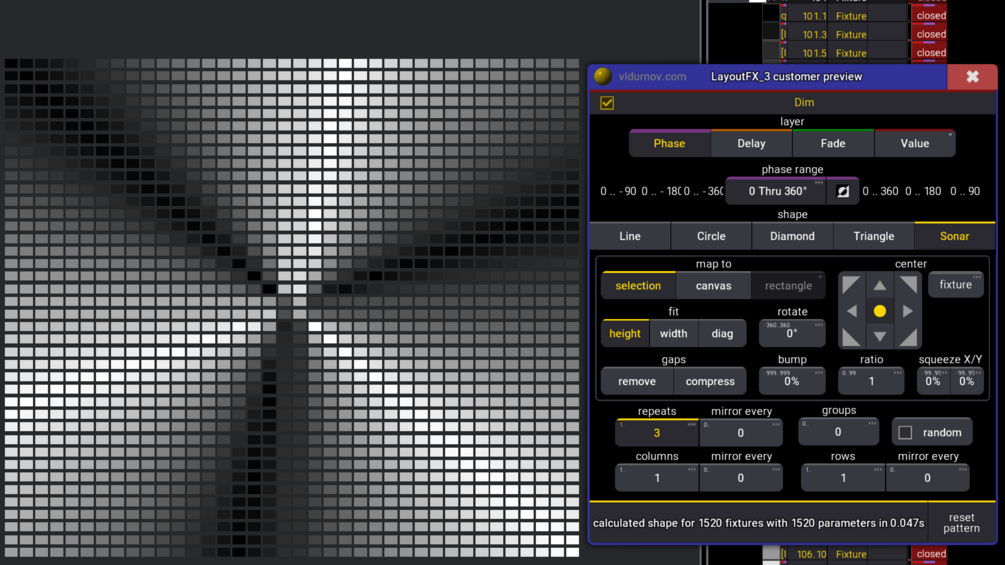This screenshot has height=565, width=1005.
Task: Apply the 0 .. 360 phase preset
Action: (880, 191)
